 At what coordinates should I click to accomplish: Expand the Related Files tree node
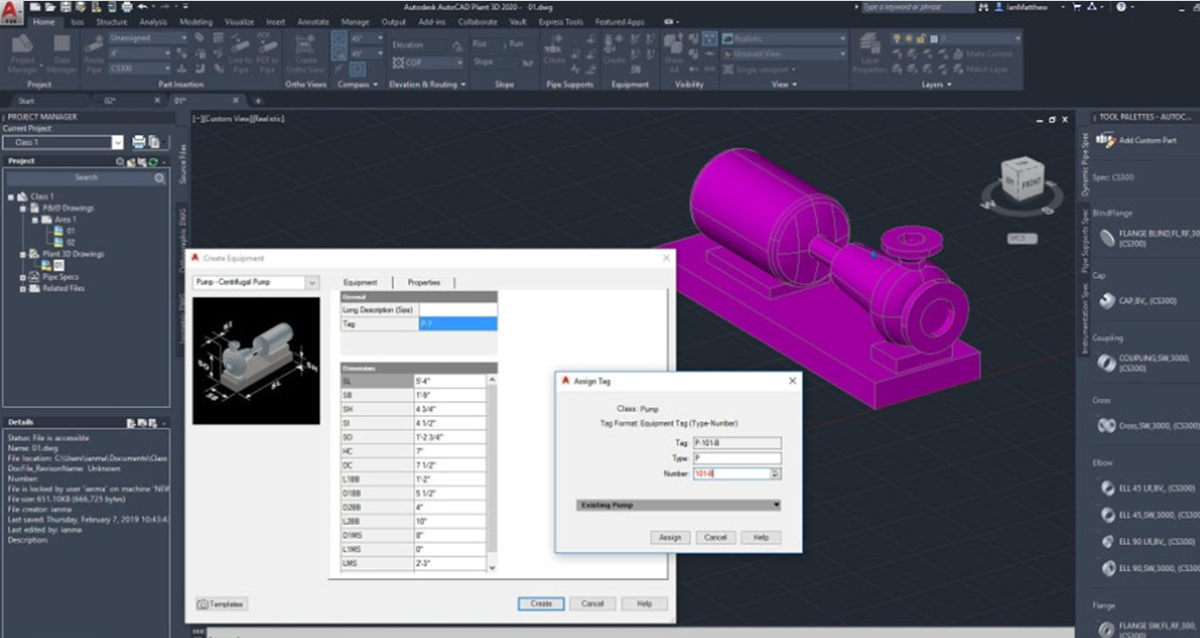[22, 288]
